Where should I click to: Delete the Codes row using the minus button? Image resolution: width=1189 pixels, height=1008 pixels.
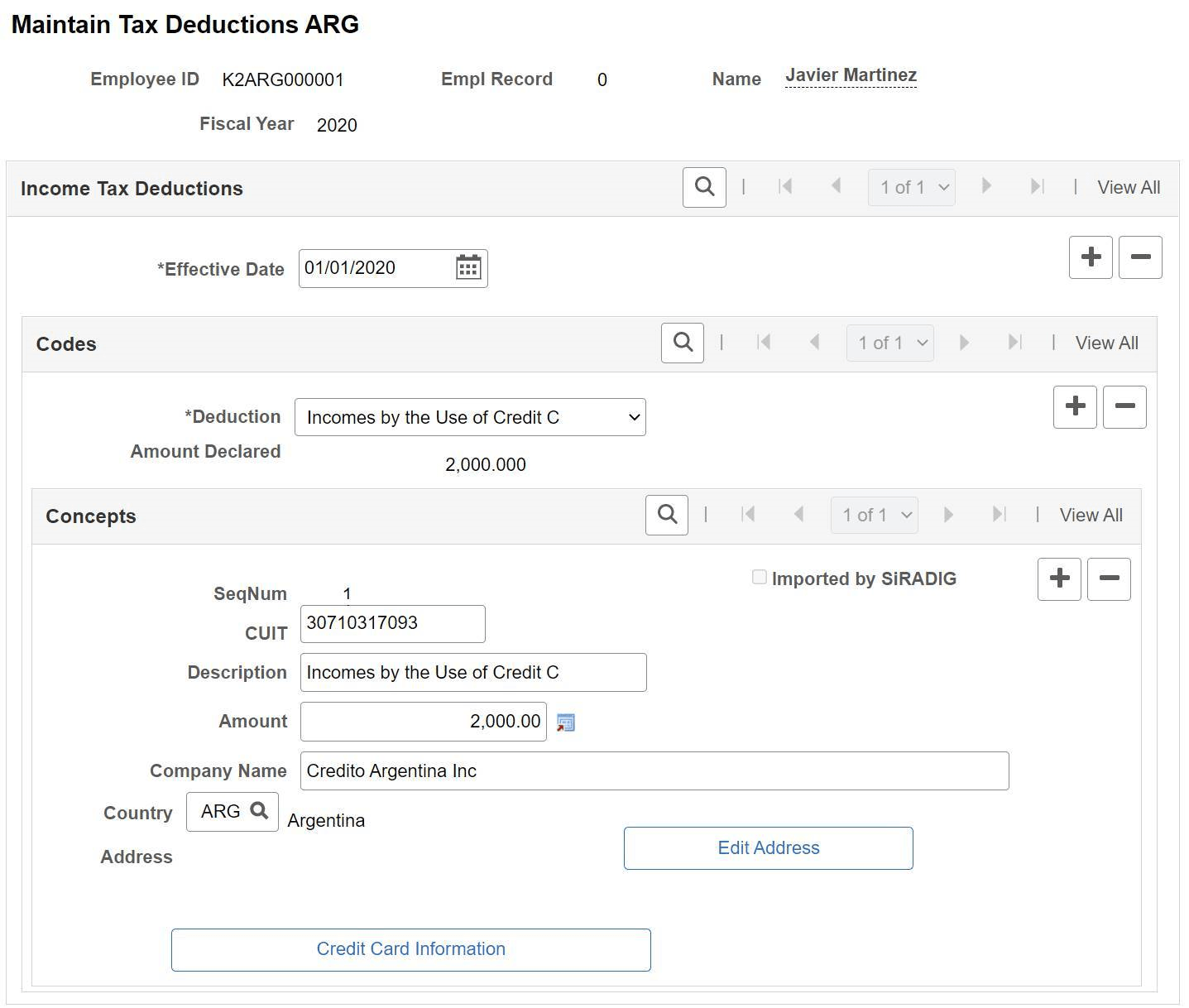[1124, 406]
